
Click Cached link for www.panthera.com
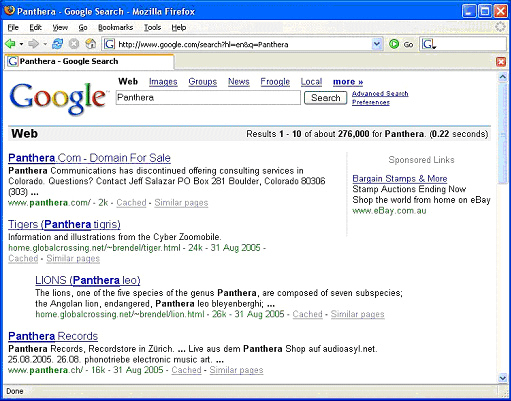pyautogui.click(x=131, y=203)
